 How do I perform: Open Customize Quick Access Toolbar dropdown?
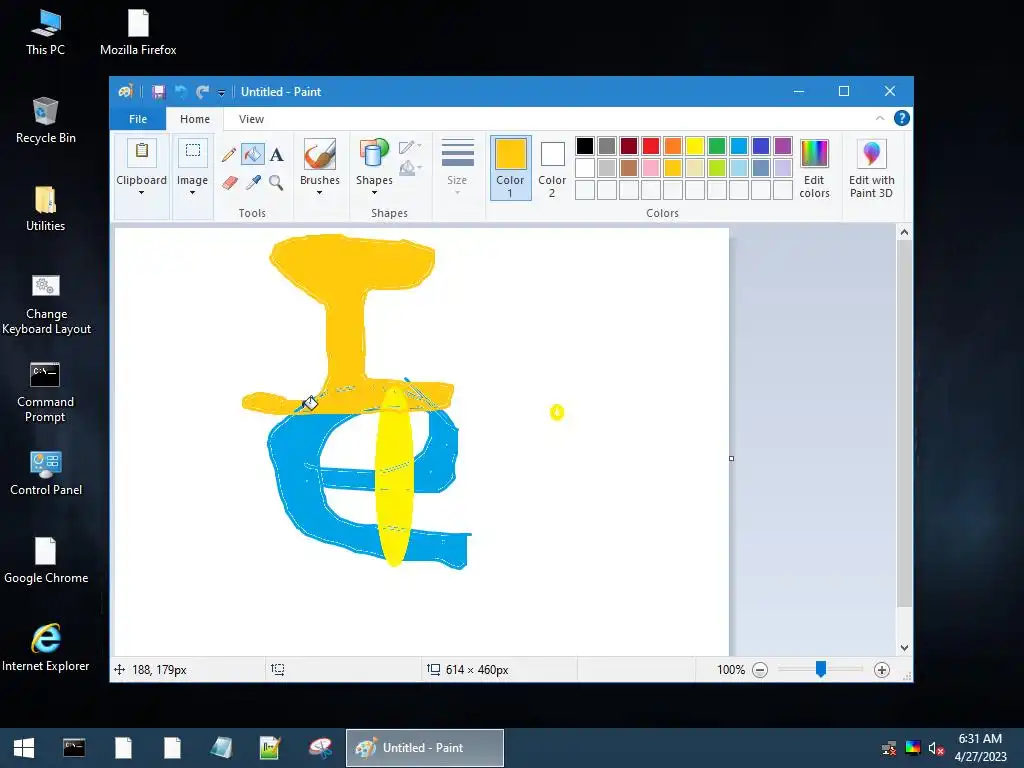[x=221, y=93]
